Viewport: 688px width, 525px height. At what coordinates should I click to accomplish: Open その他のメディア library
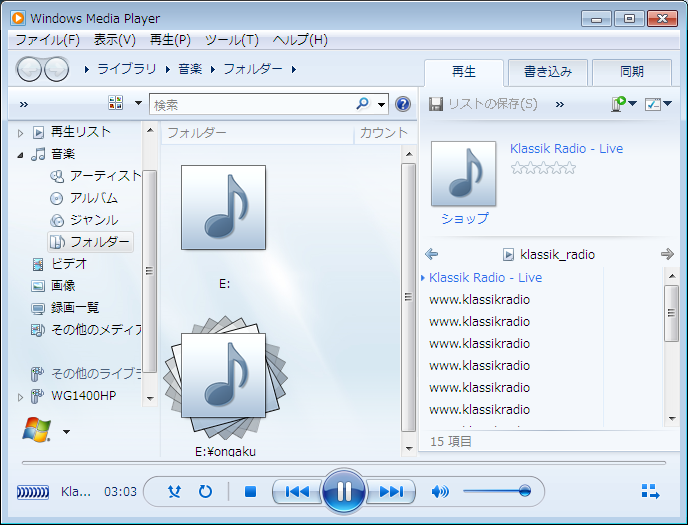(86, 330)
